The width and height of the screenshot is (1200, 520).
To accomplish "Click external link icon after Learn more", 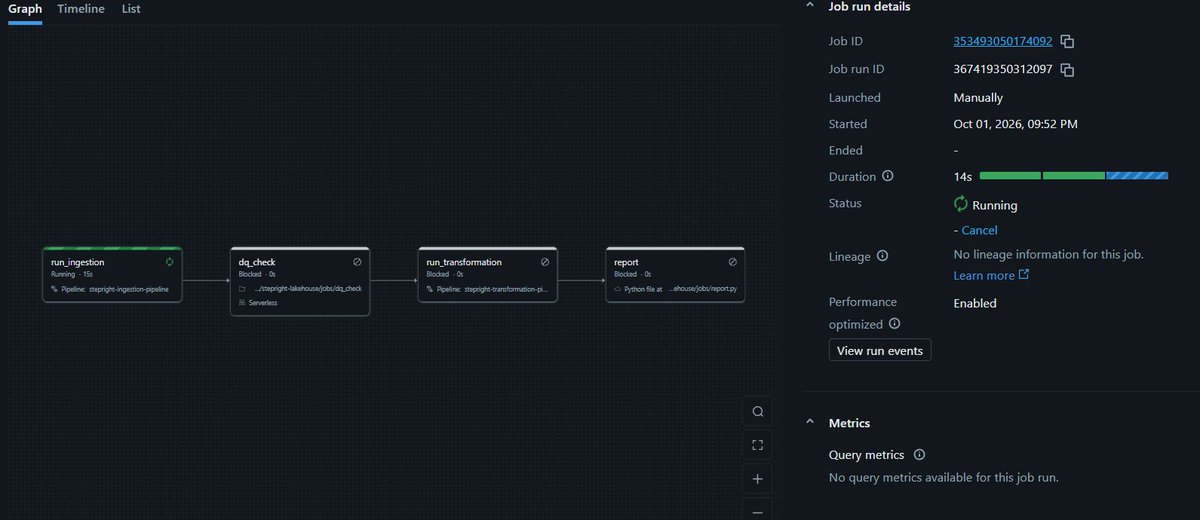I will (1024, 276).
